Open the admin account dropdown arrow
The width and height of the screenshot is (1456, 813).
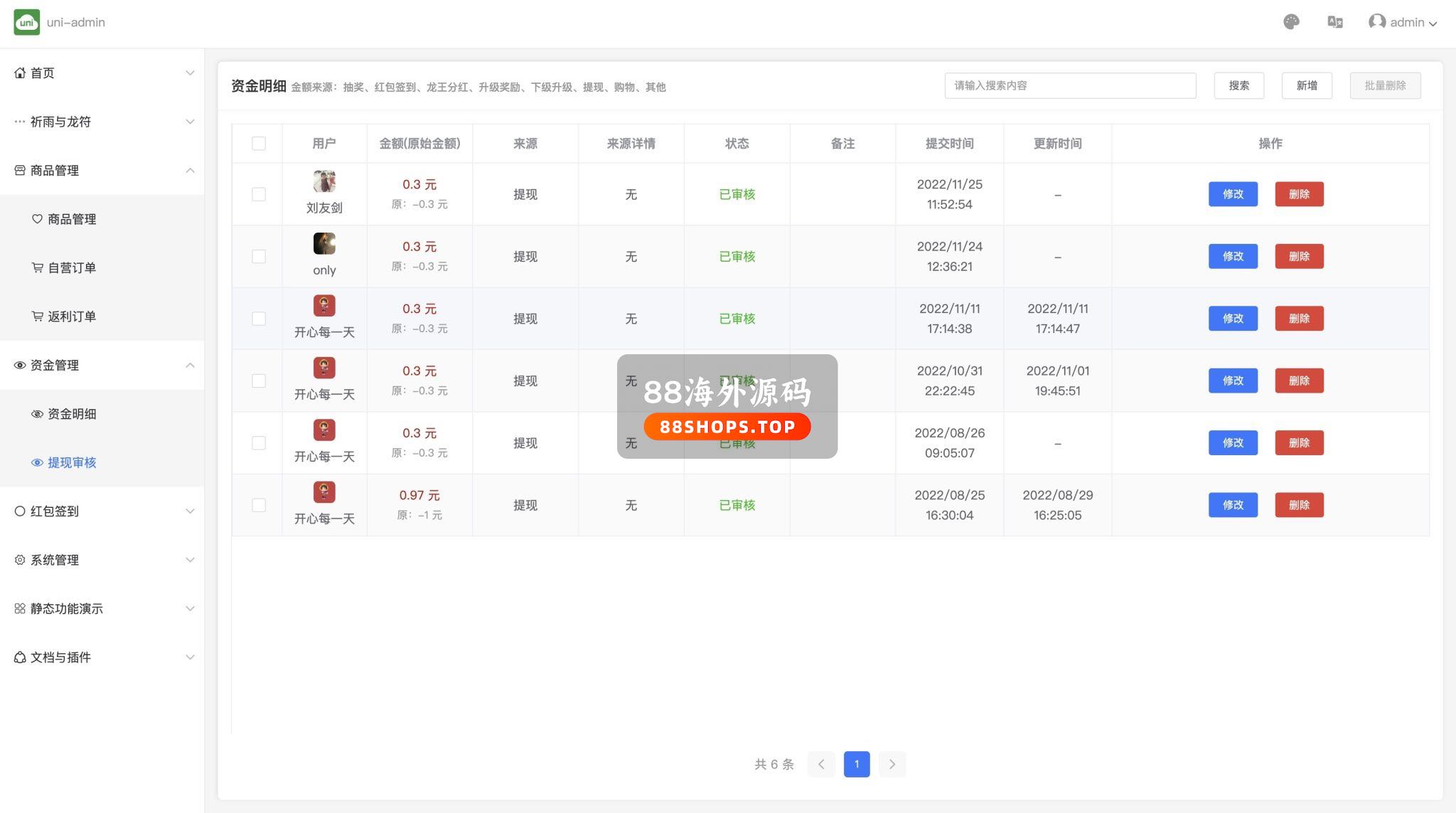[x=1433, y=23]
